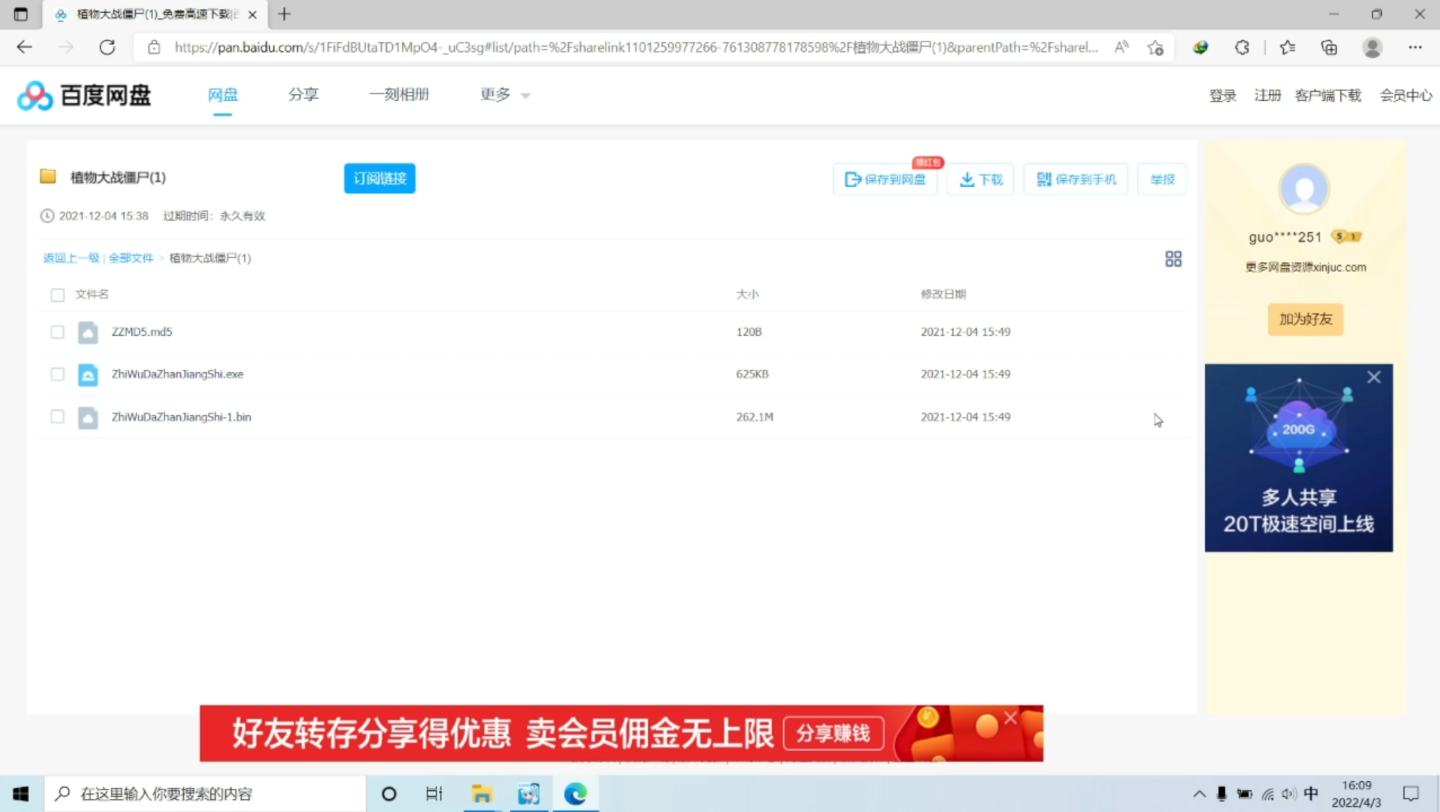This screenshot has height=812, width=1440.
Task: Click the 大小 column header
Action: tap(748, 295)
